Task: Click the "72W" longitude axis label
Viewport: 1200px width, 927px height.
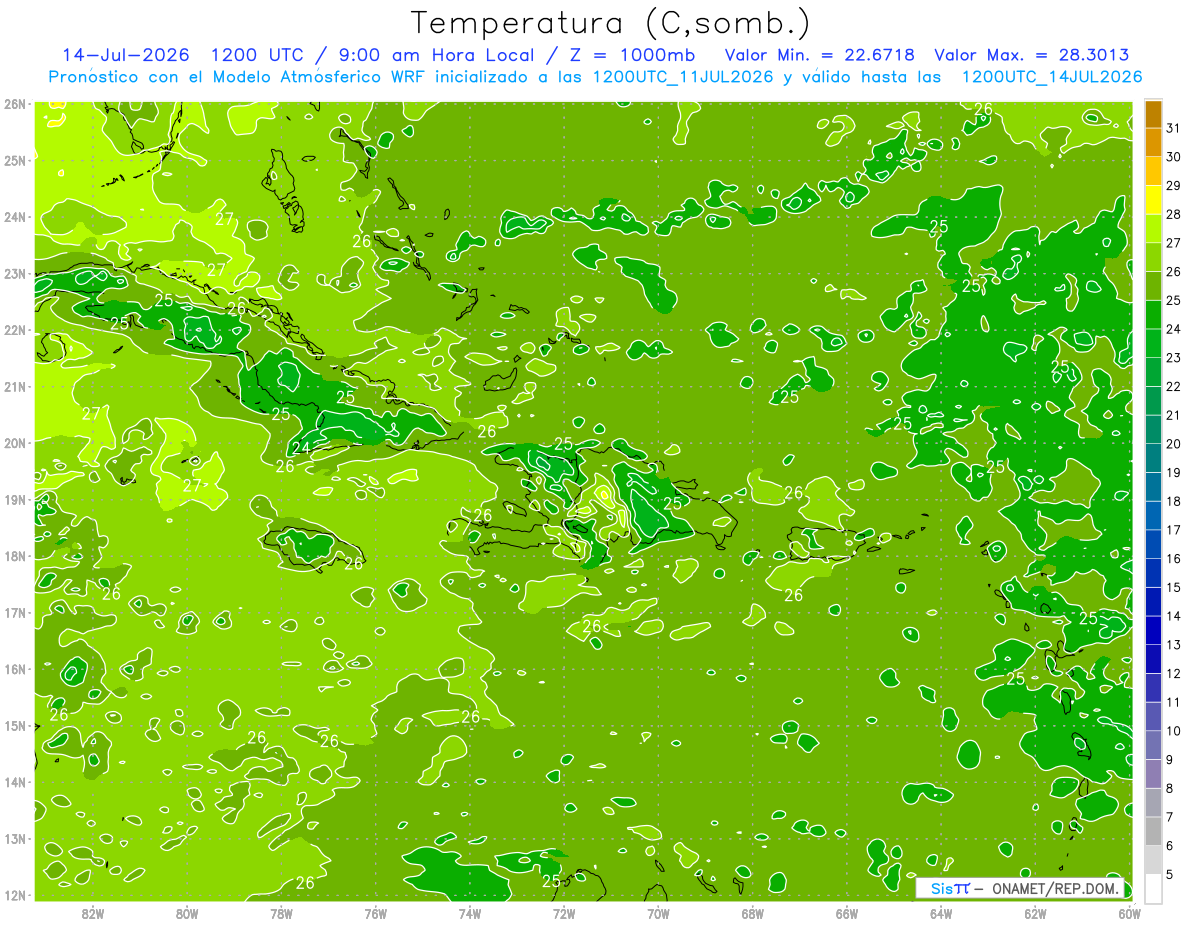Action: point(564,913)
